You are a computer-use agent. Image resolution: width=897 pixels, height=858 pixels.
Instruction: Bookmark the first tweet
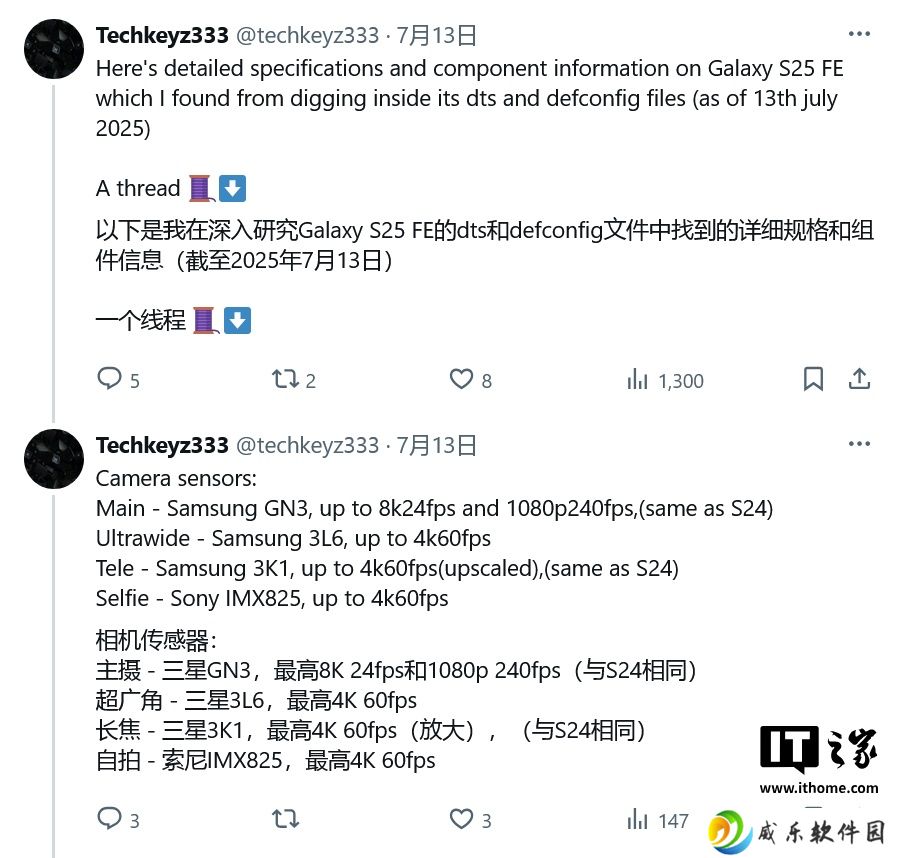pyautogui.click(x=813, y=379)
